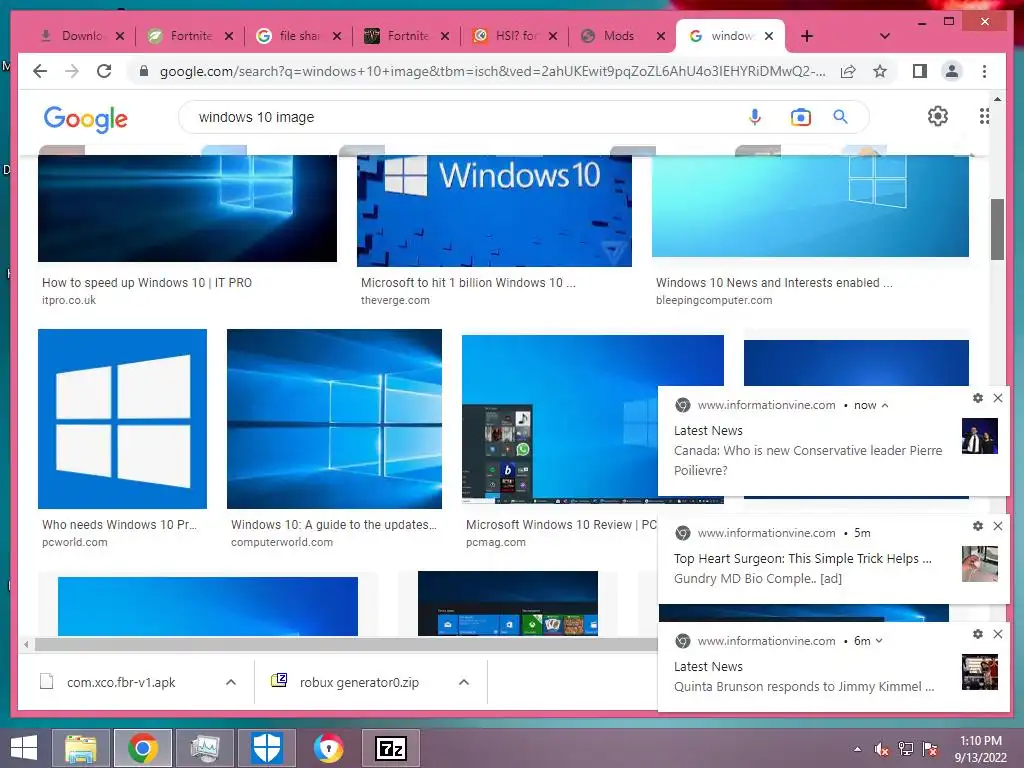Go back to the previous page
The width and height of the screenshot is (1024, 768).
click(40, 71)
